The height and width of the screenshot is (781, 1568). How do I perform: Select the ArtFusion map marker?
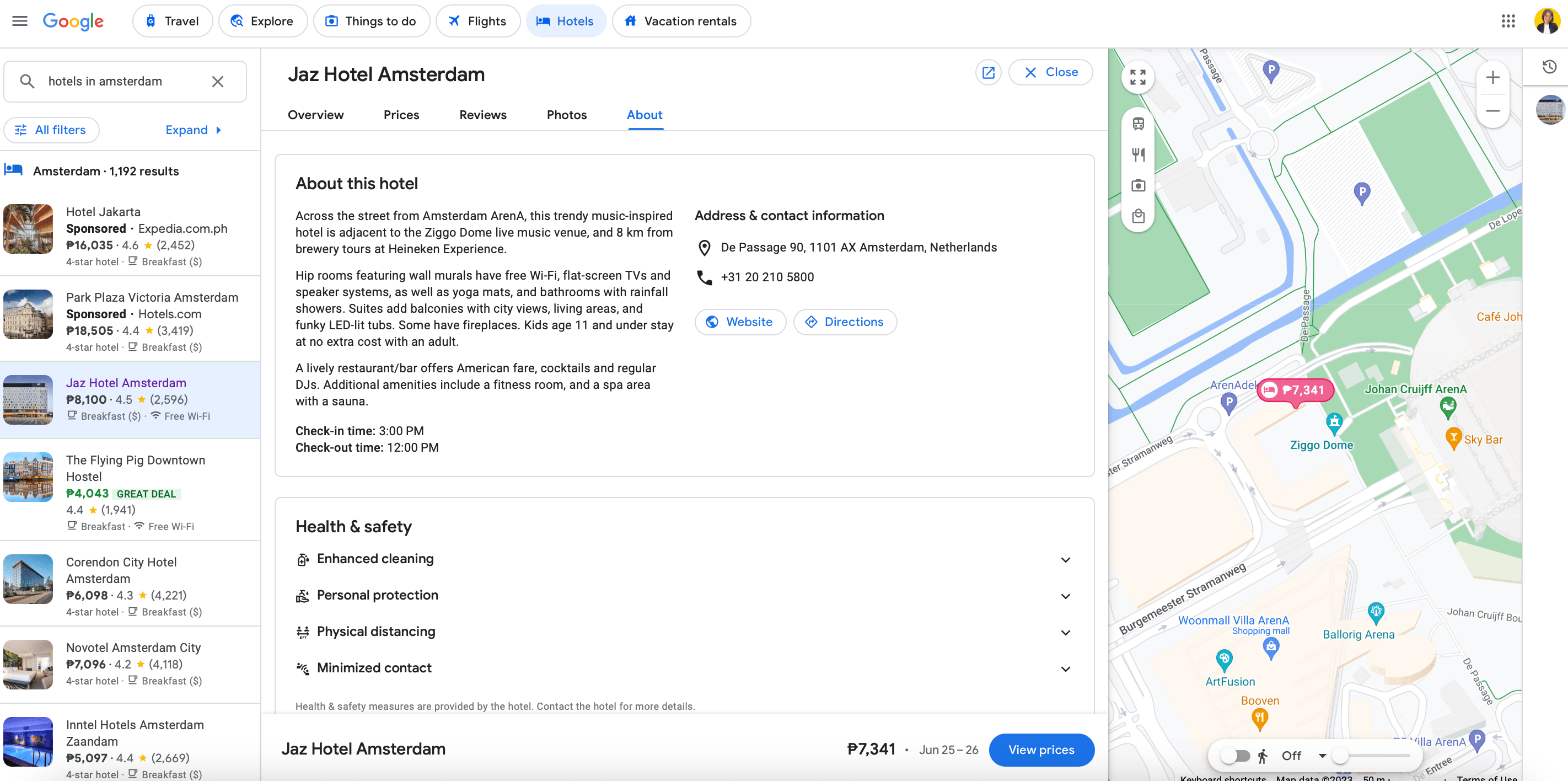[1223, 660]
